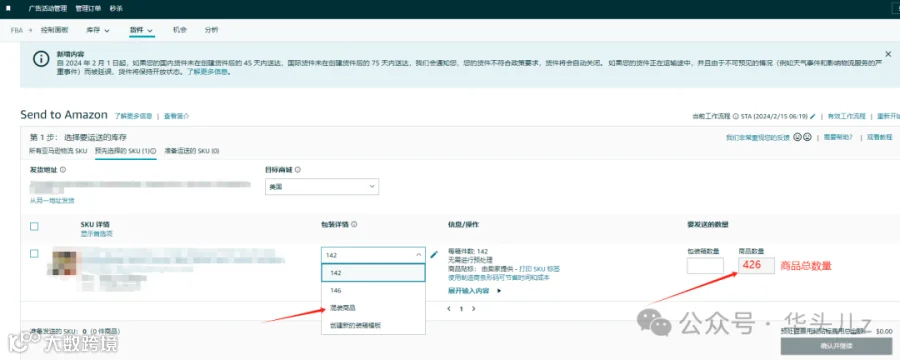900x360 pixels.
Task: Go to next page using right chevron
Action: (x=474, y=309)
